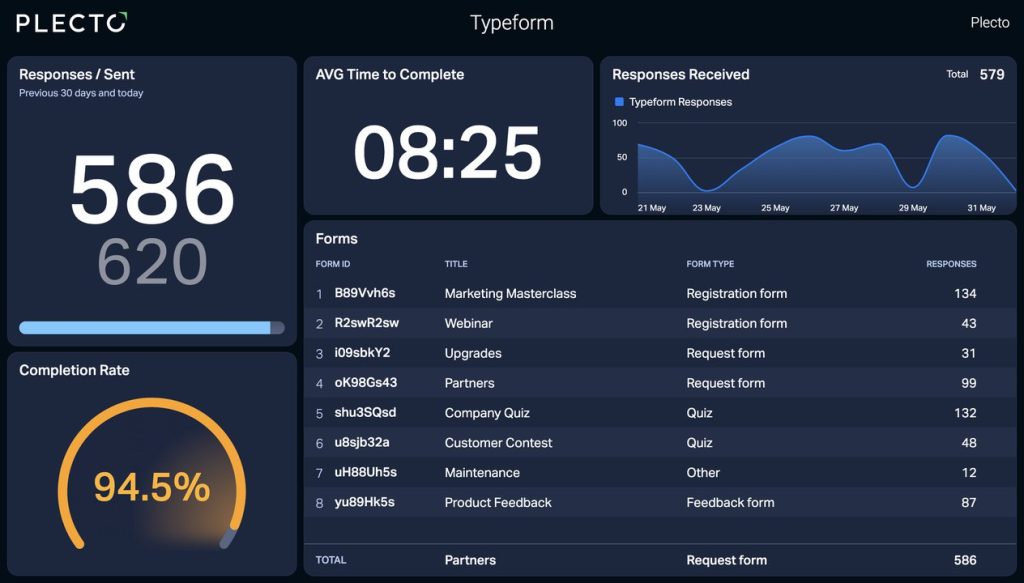This screenshot has height=583, width=1024.
Task: Click the Plecto logo in the header
Action: pos(72,23)
